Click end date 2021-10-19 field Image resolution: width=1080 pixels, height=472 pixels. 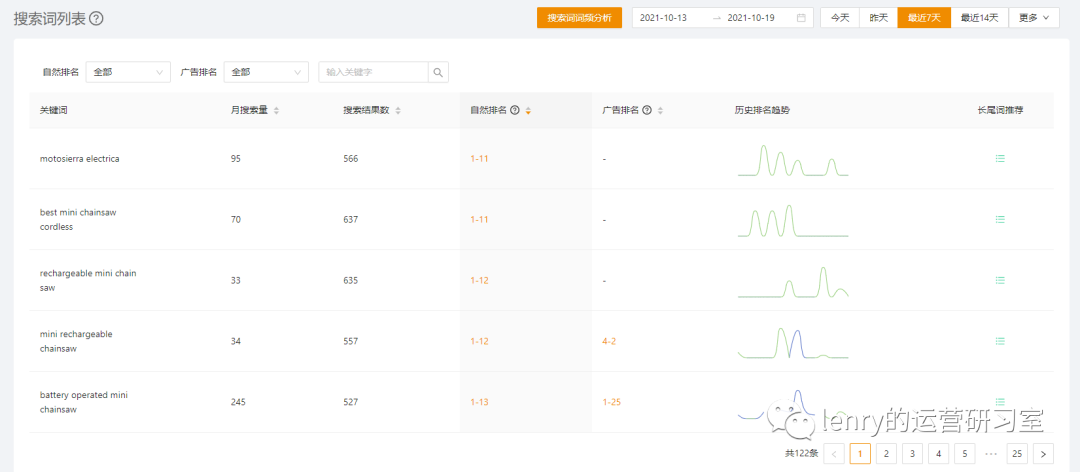tap(751, 18)
